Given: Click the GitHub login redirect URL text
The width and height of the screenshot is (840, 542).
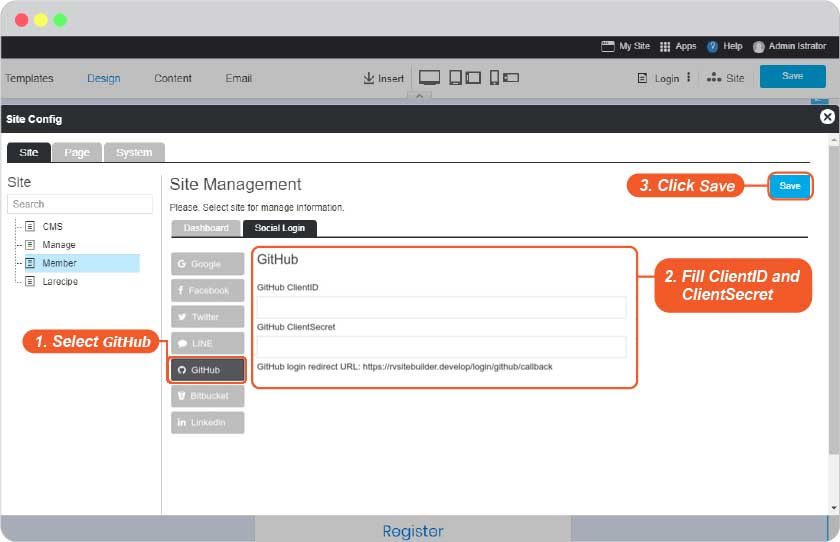Looking at the screenshot, I should coord(404,367).
